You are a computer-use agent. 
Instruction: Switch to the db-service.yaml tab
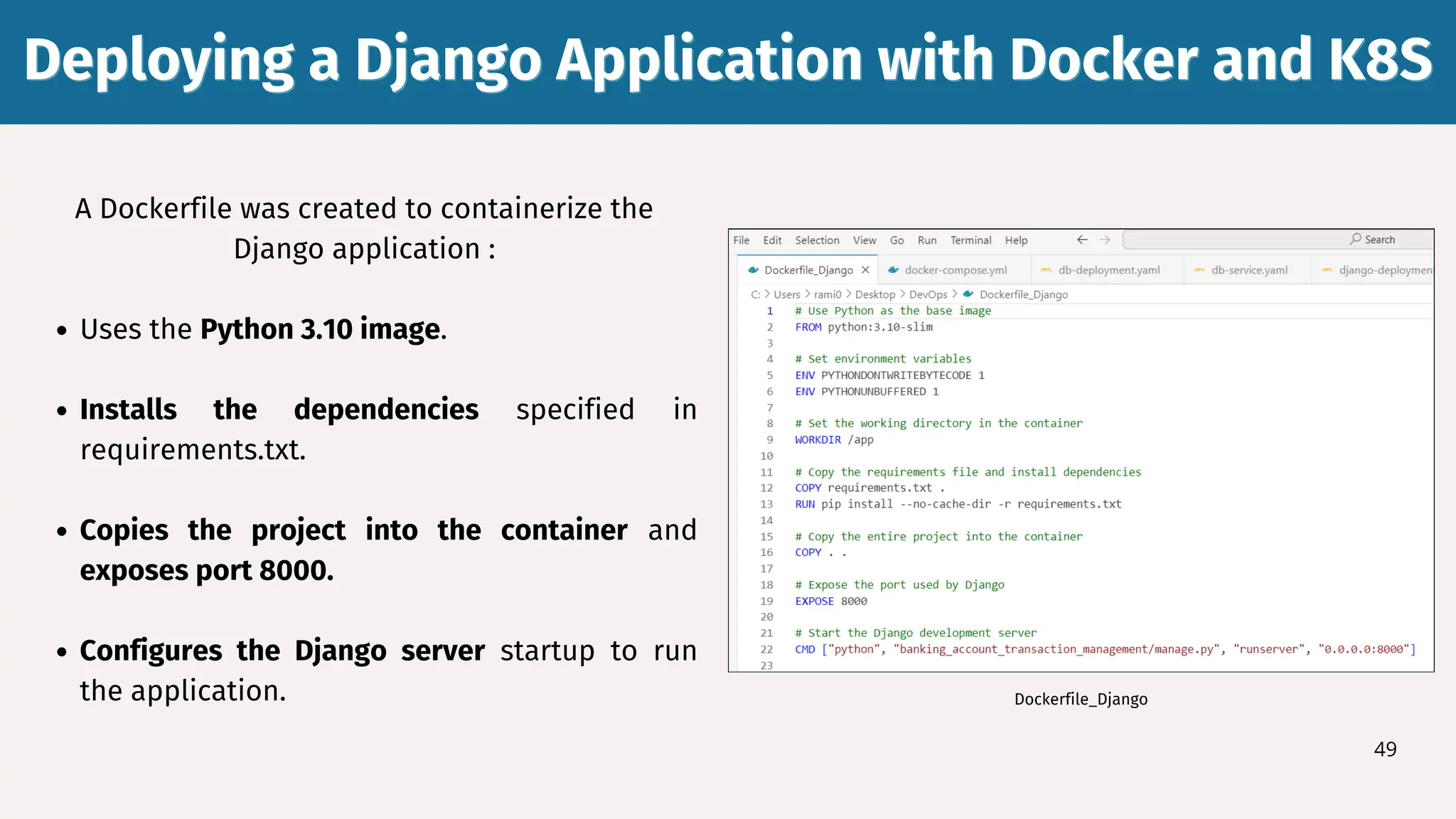(1249, 270)
